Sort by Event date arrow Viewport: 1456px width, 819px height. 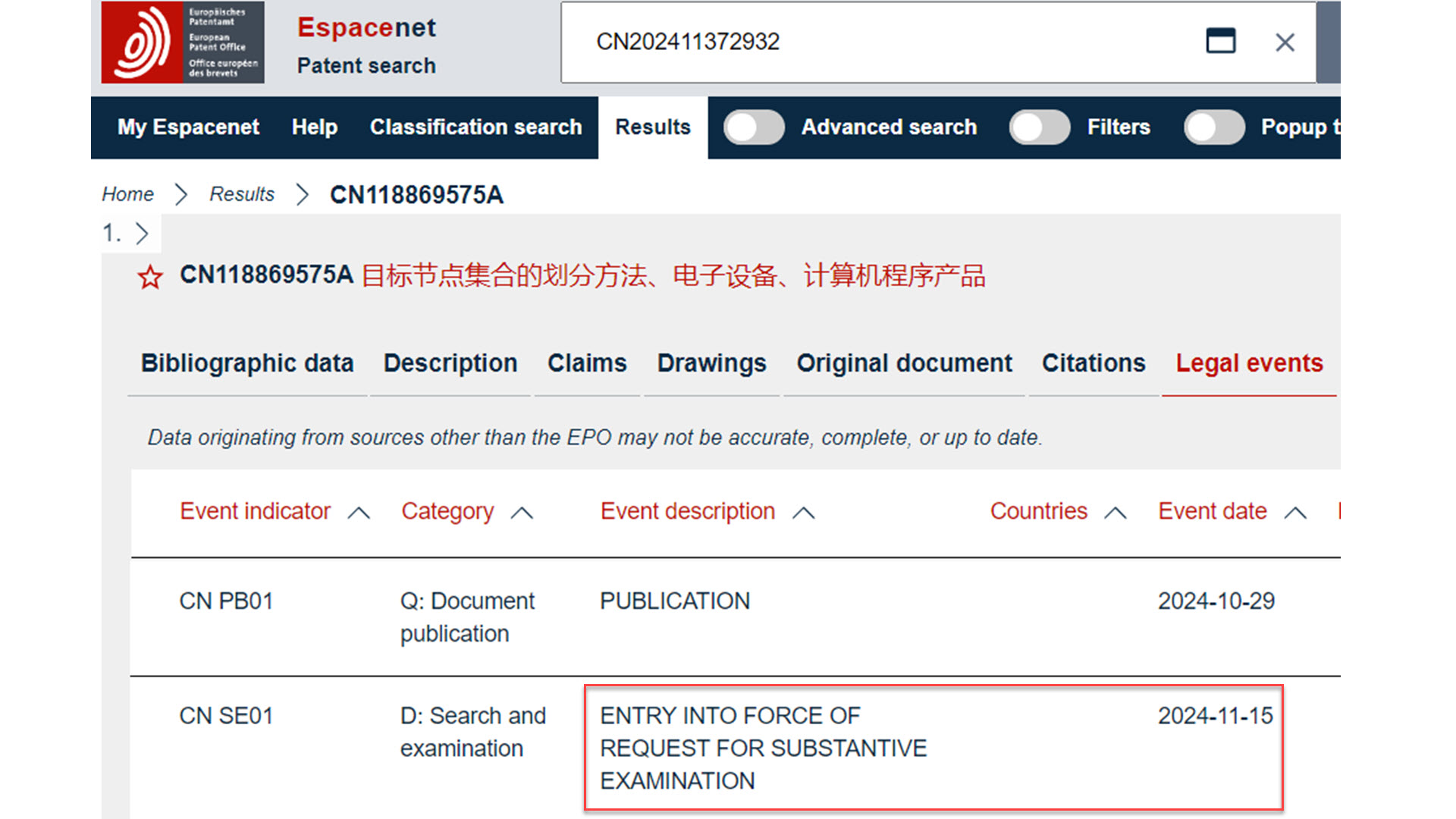click(1295, 513)
